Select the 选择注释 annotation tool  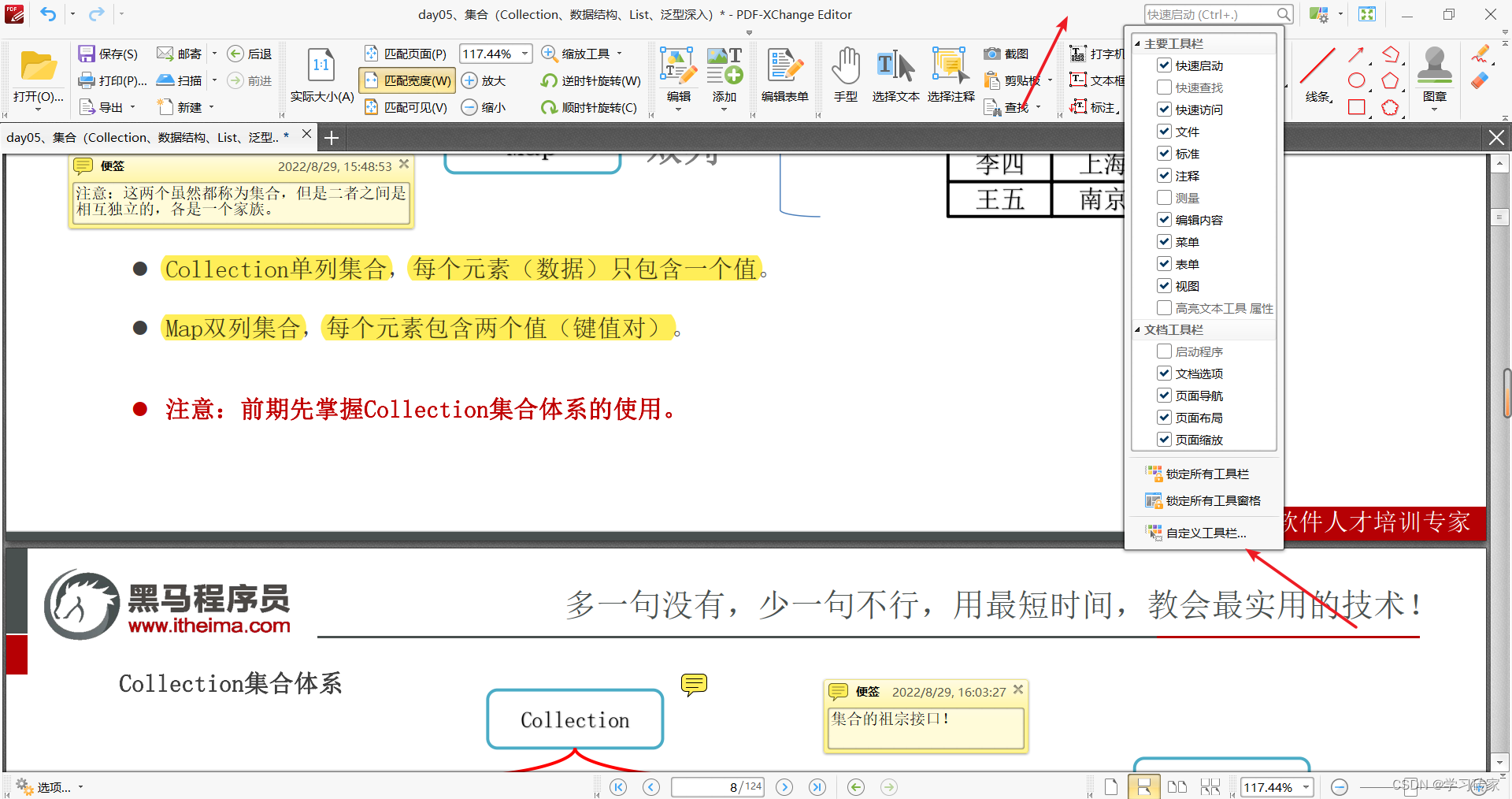point(951,75)
